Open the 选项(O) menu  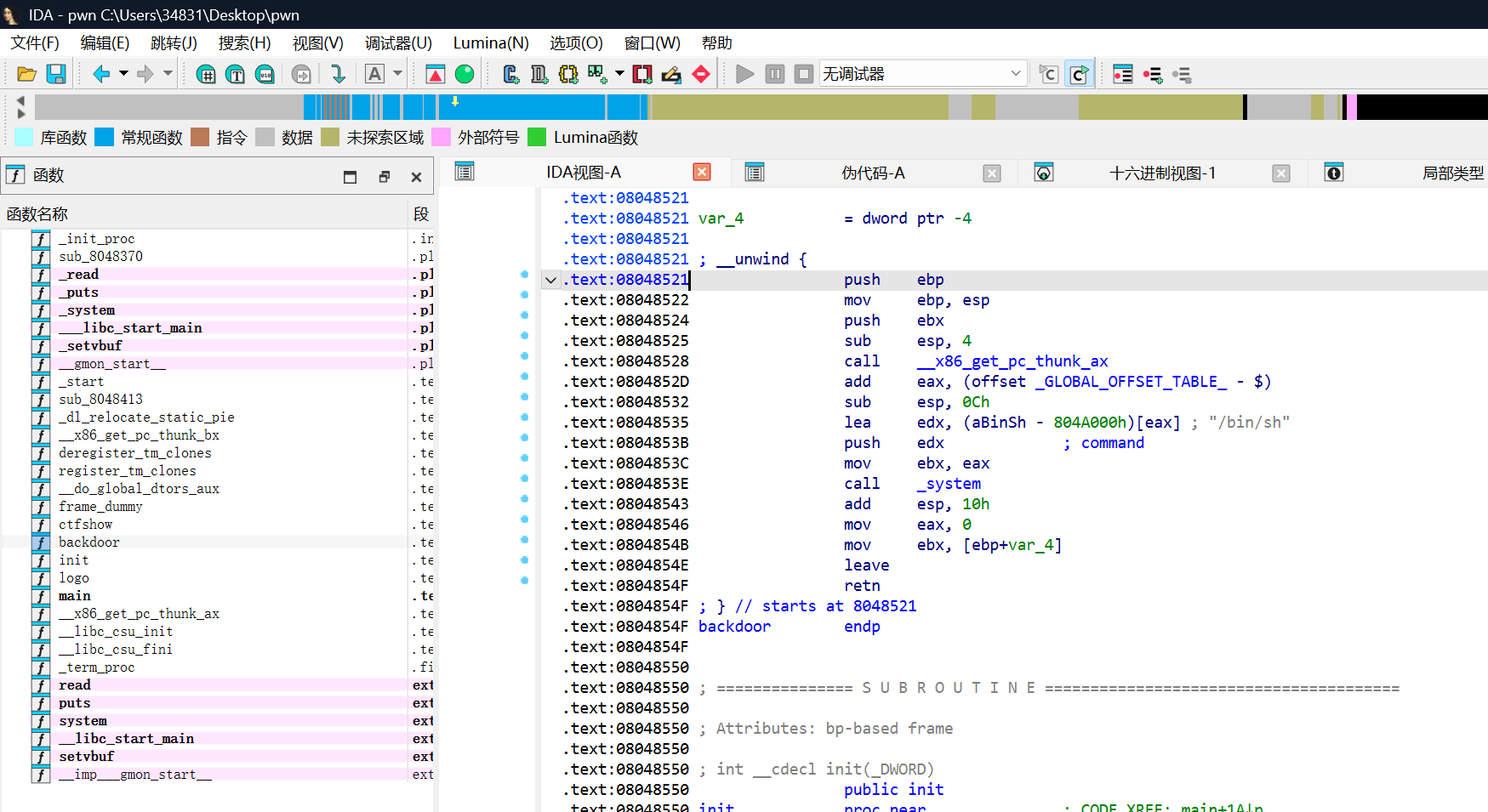click(576, 43)
